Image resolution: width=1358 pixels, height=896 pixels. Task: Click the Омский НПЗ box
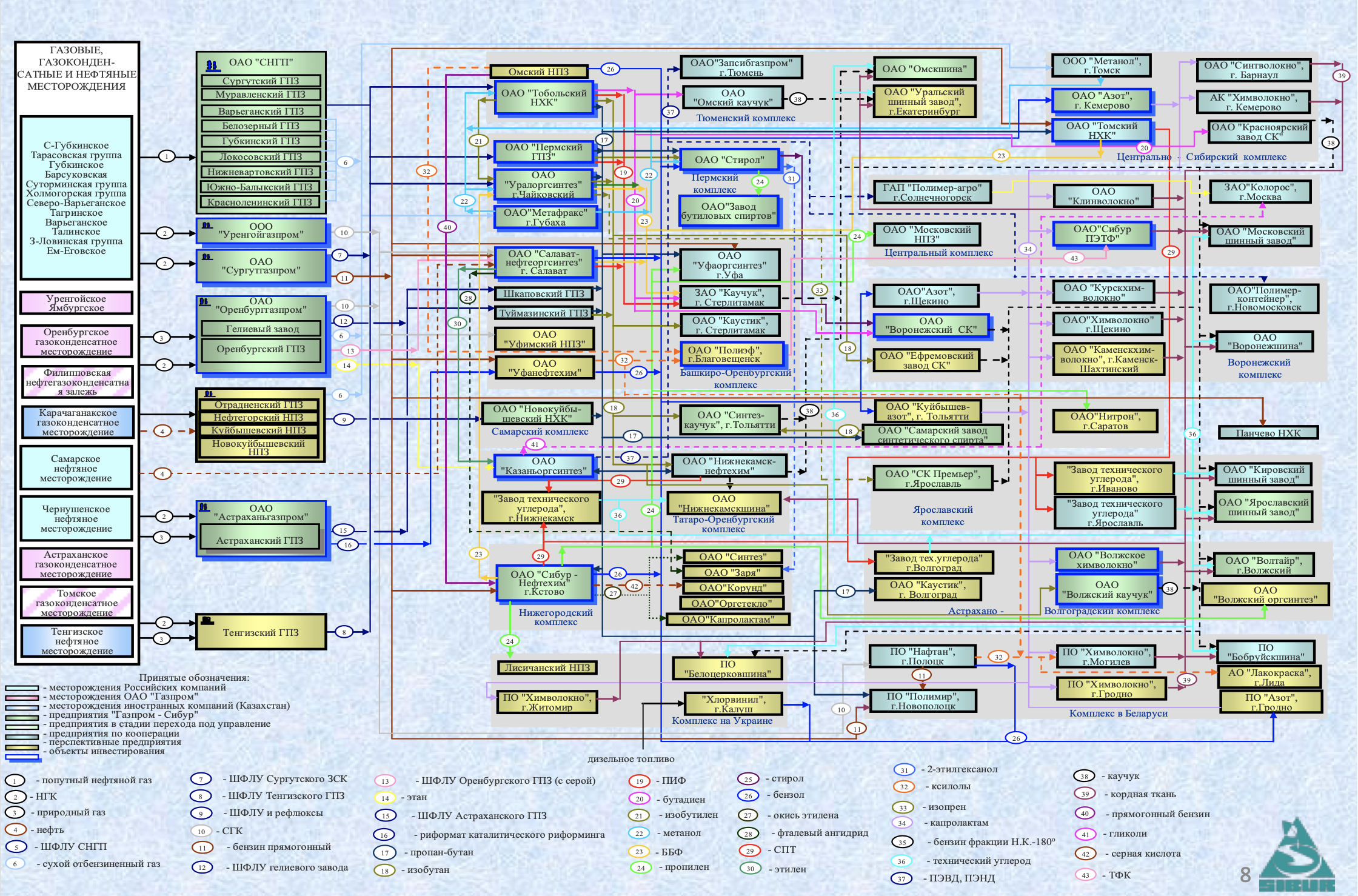pos(539,72)
